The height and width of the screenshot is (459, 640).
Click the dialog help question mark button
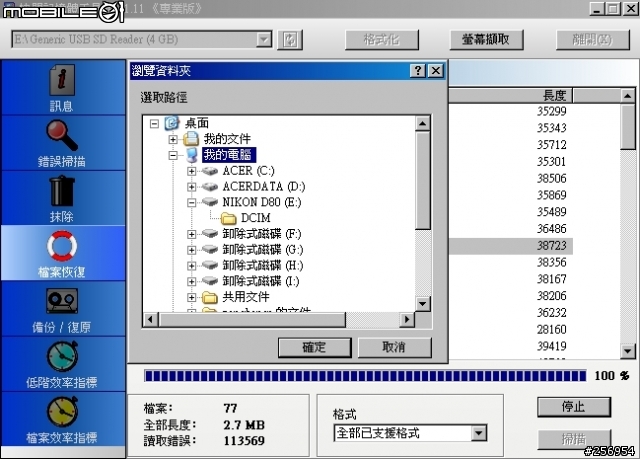pos(418,71)
